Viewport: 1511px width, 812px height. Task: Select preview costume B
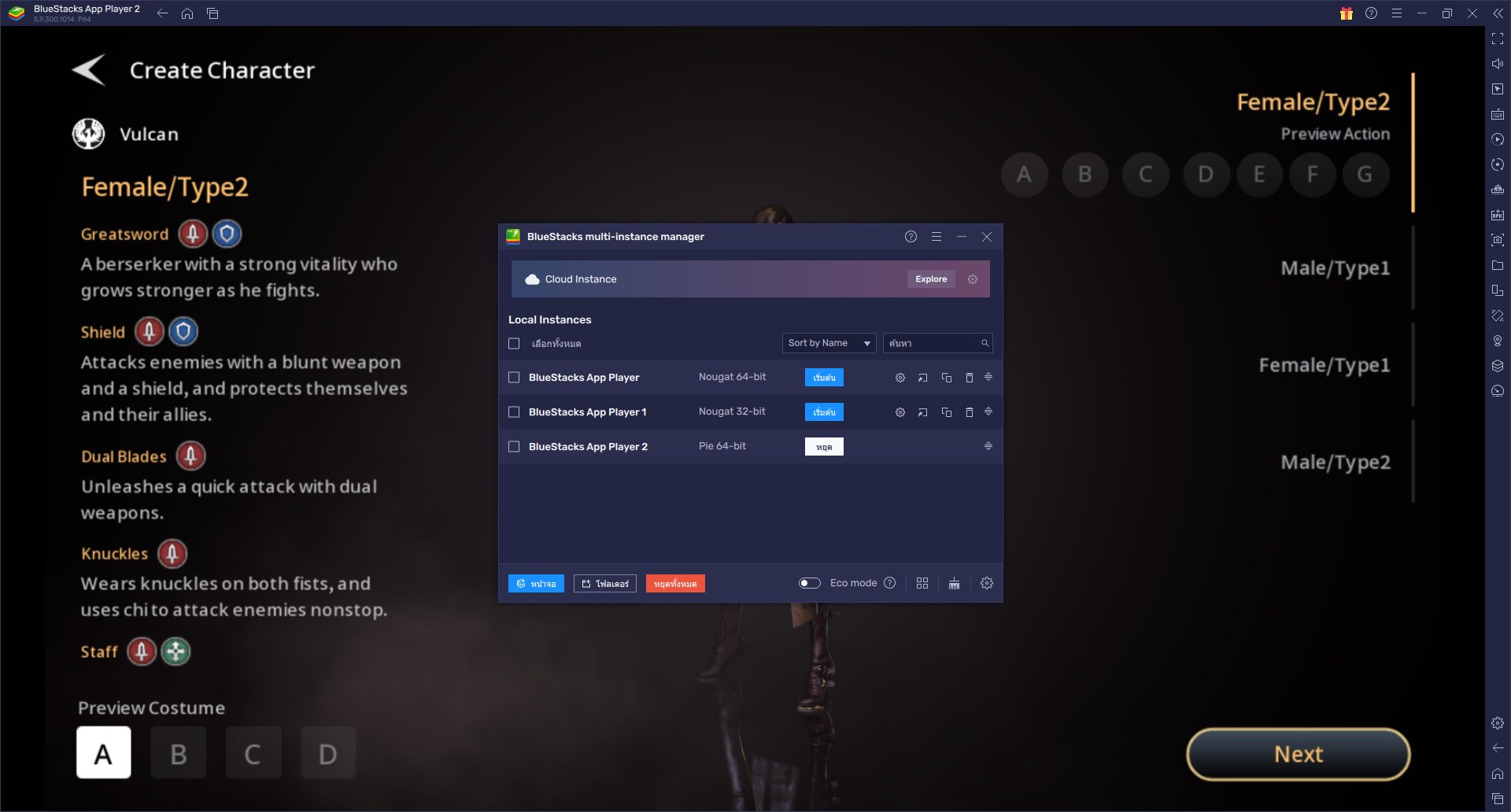179,752
